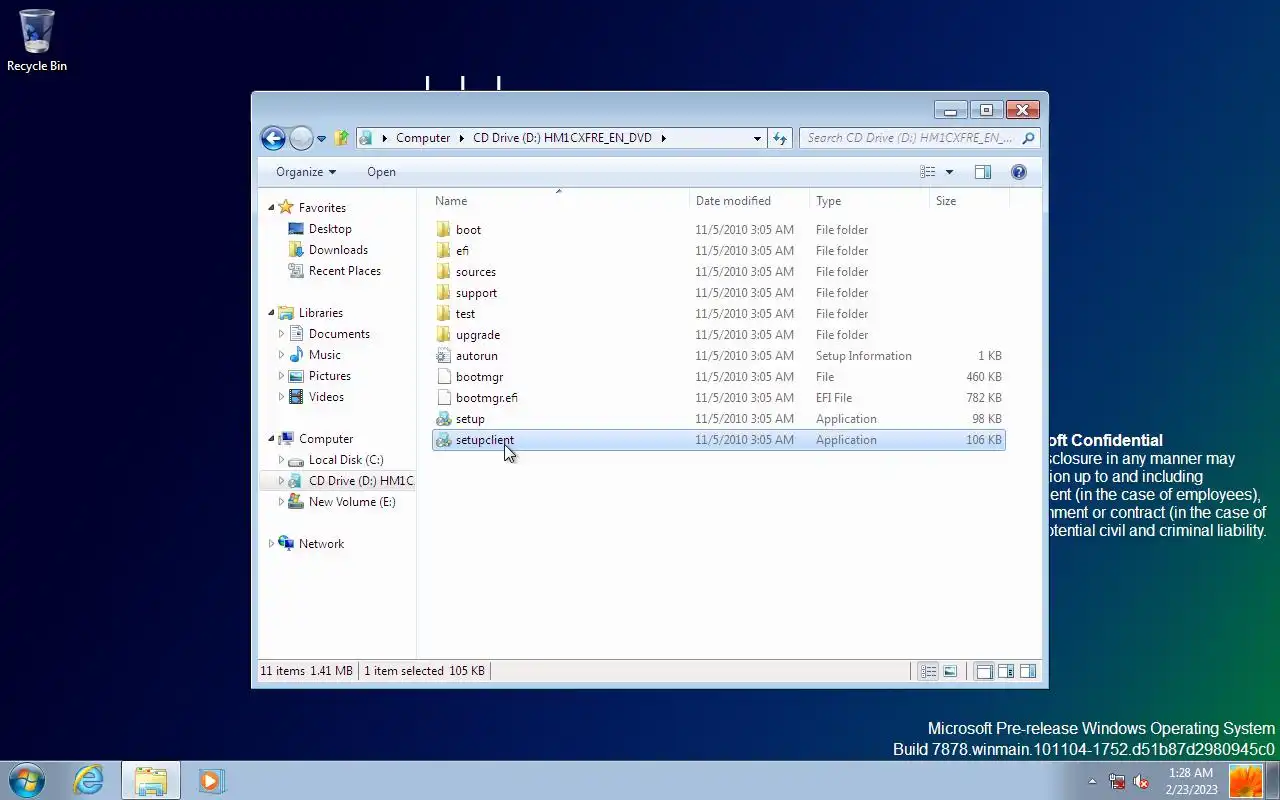Select the upgrade folder row
1280x800 pixels.
(718, 335)
